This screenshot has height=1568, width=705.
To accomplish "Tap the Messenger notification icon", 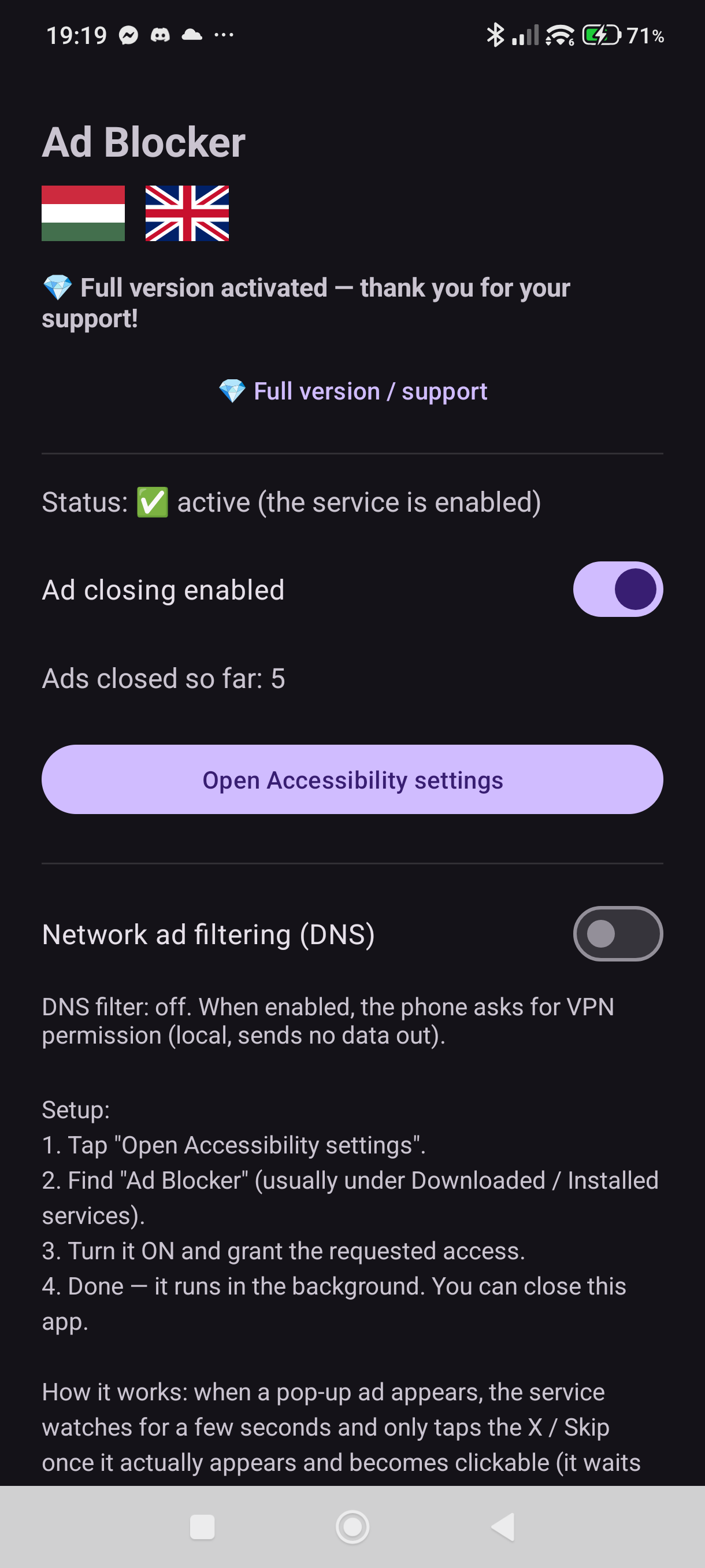I will pyautogui.click(x=128, y=35).
